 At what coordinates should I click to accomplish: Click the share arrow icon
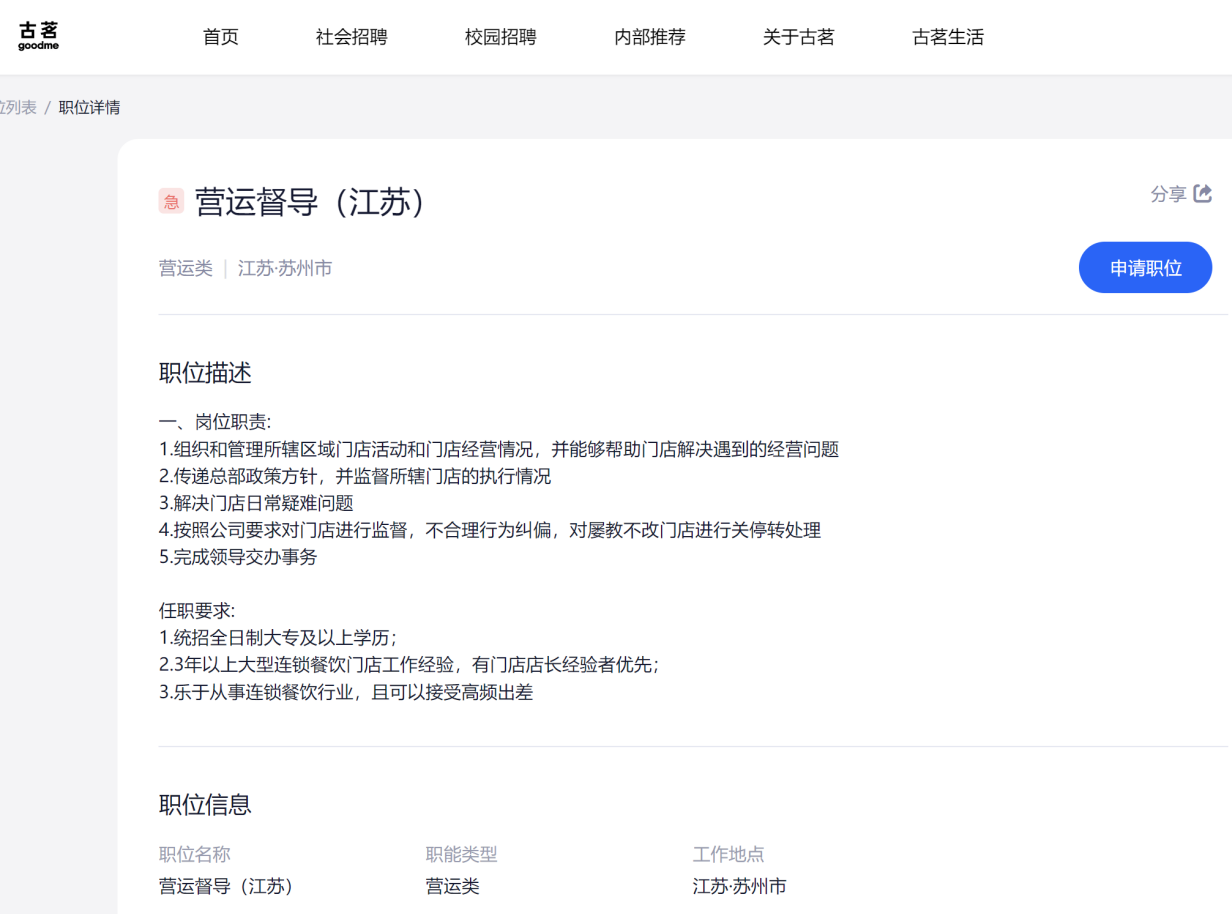point(1203,193)
